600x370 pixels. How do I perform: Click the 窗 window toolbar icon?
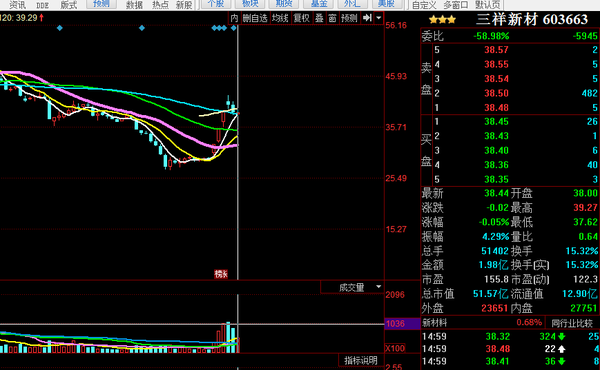(x=332, y=18)
